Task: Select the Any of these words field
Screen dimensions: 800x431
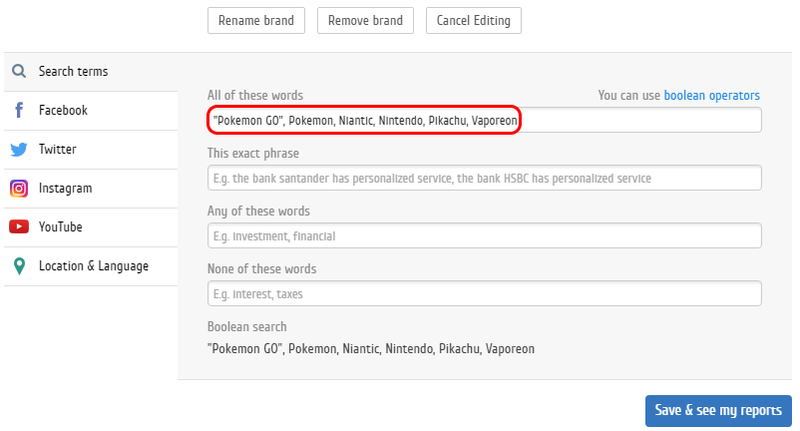Action: tap(484, 236)
